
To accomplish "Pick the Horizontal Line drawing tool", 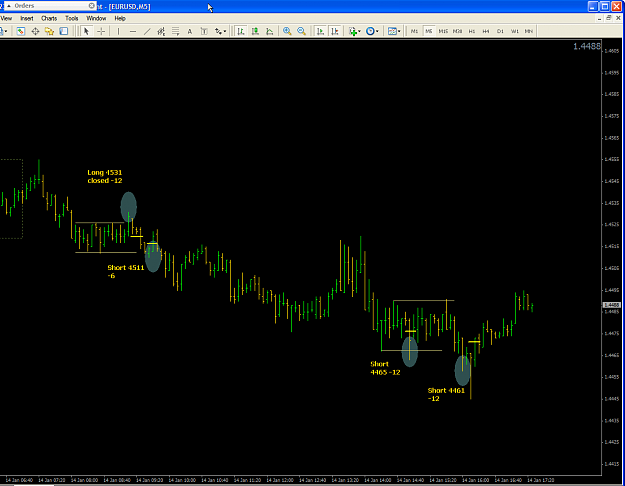I will coord(133,31).
